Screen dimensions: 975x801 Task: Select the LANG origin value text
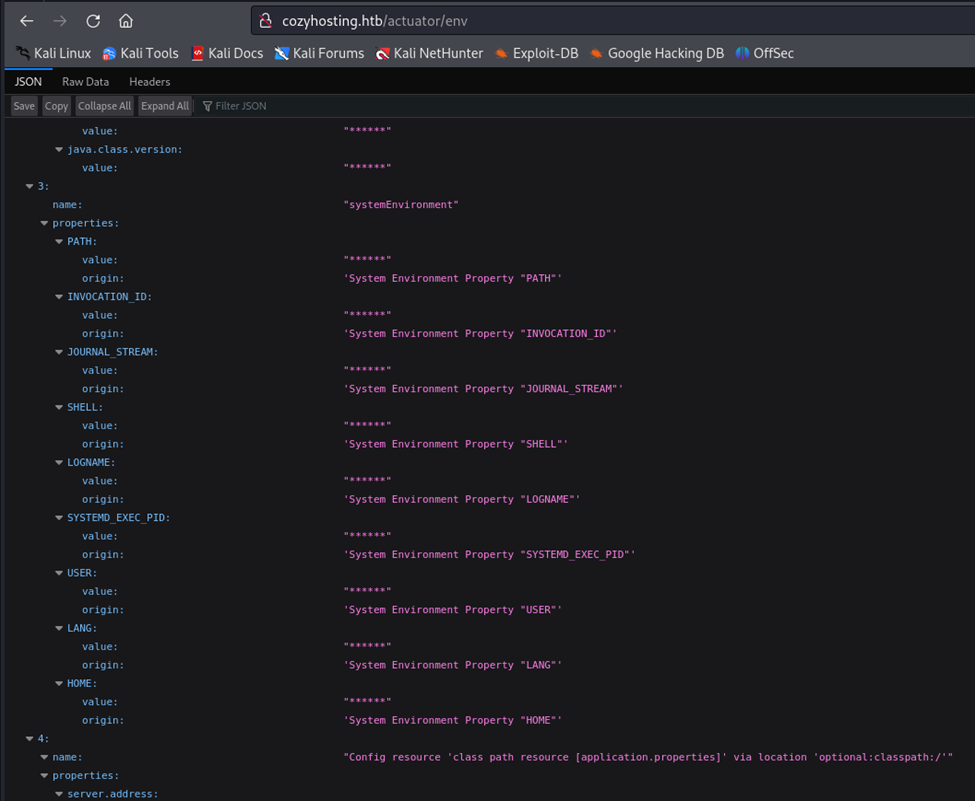click(x=453, y=665)
